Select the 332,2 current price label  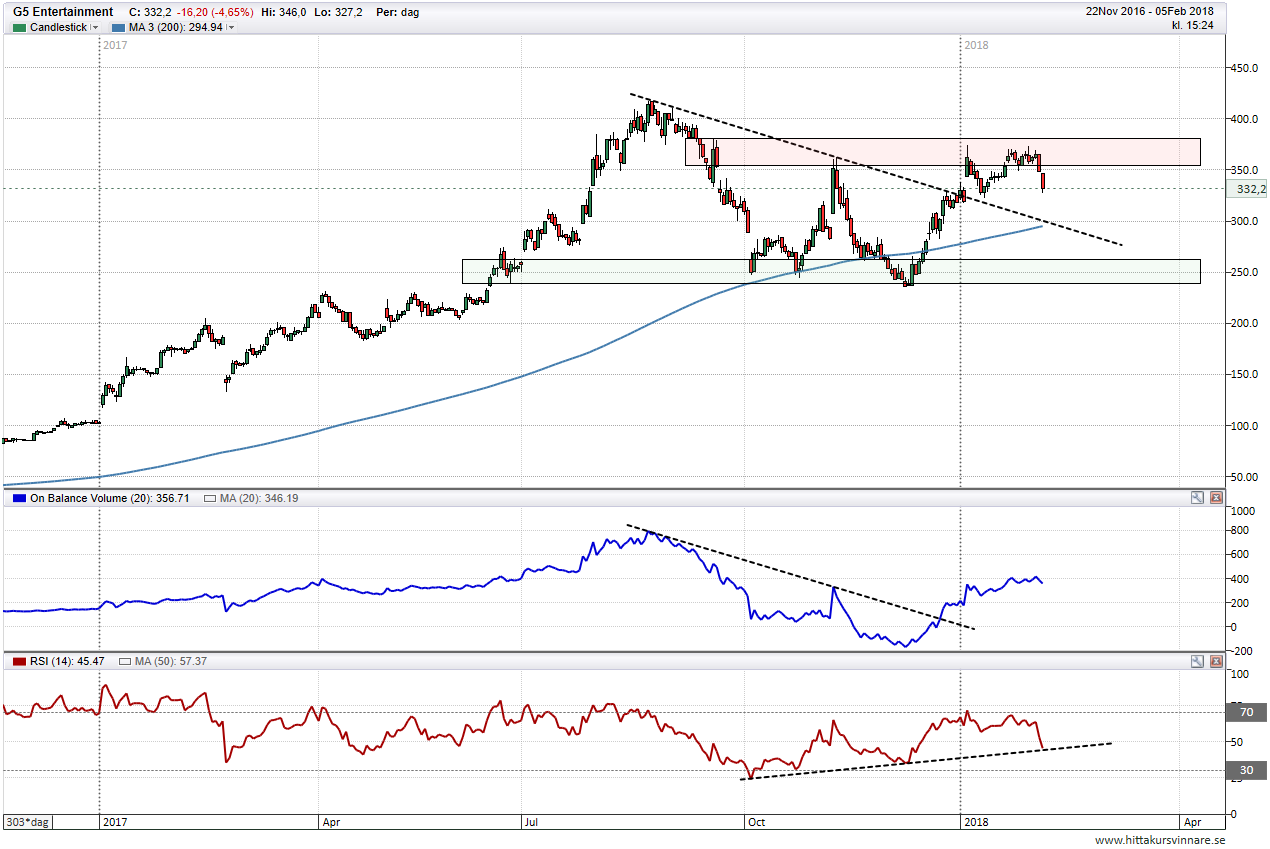(x=1249, y=188)
